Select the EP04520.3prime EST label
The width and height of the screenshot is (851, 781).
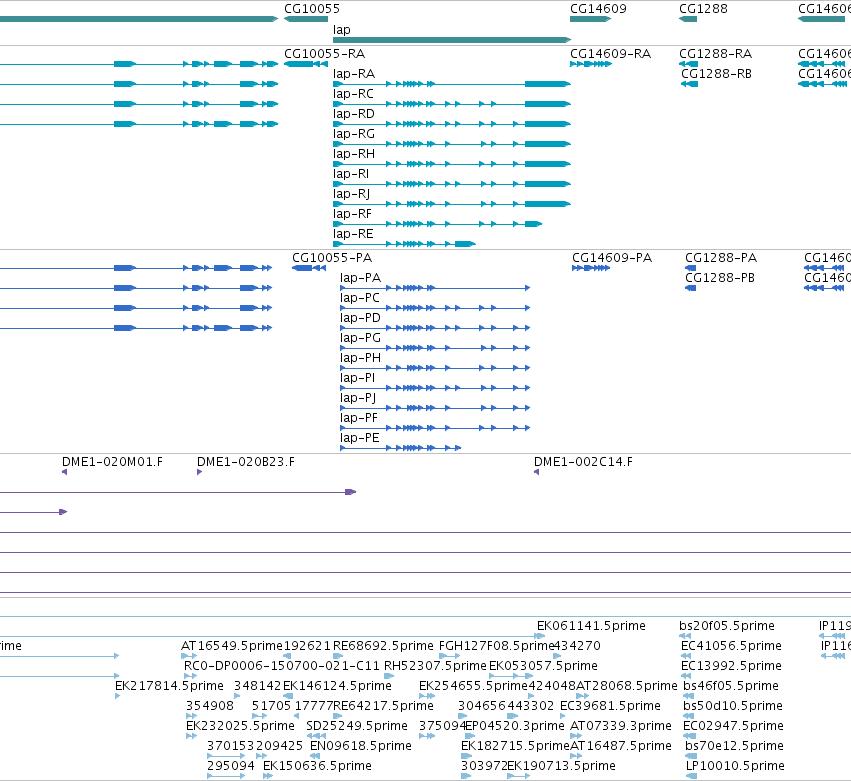point(515,726)
